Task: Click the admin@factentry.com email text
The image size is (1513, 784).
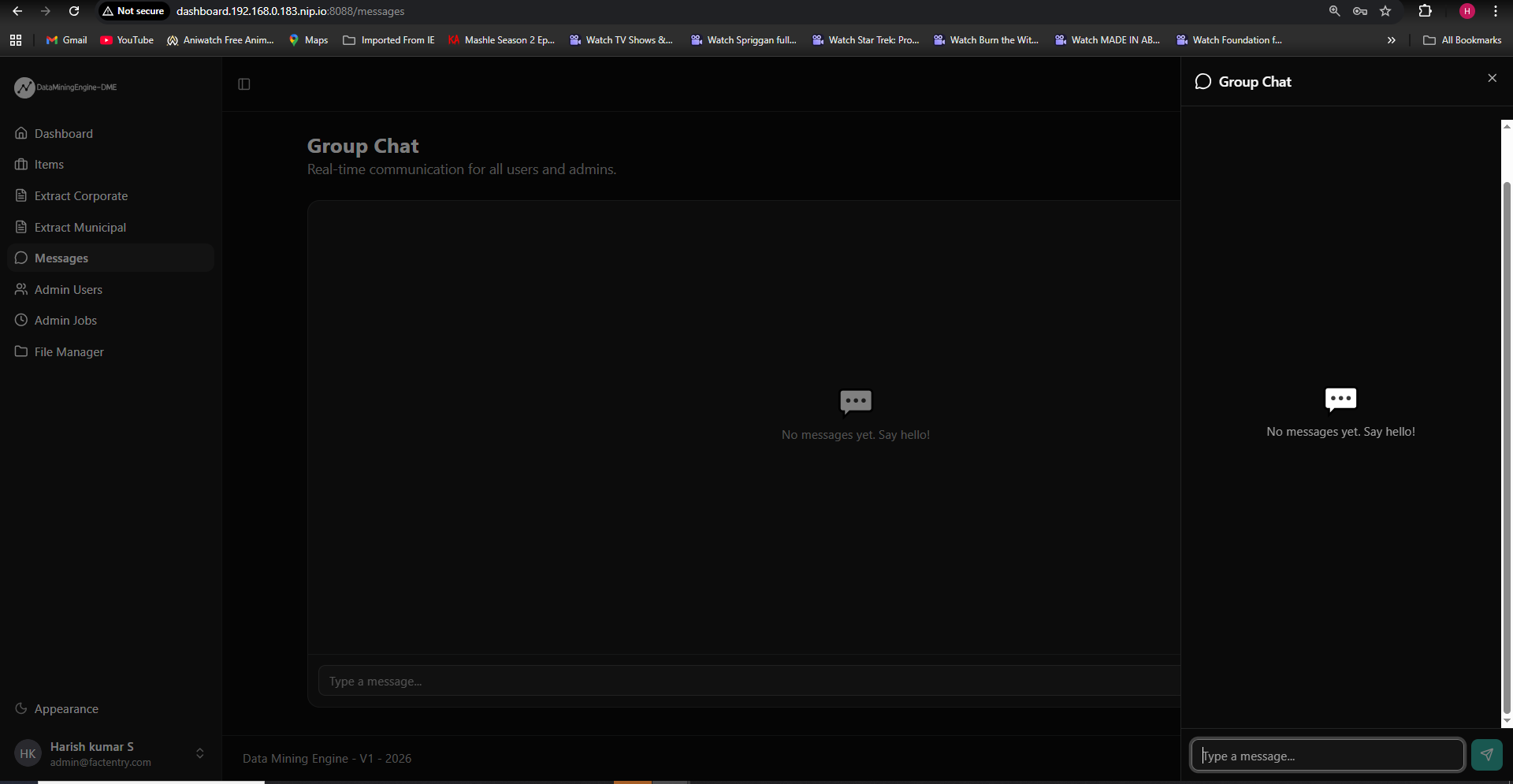Action: pyautogui.click(x=101, y=763)
